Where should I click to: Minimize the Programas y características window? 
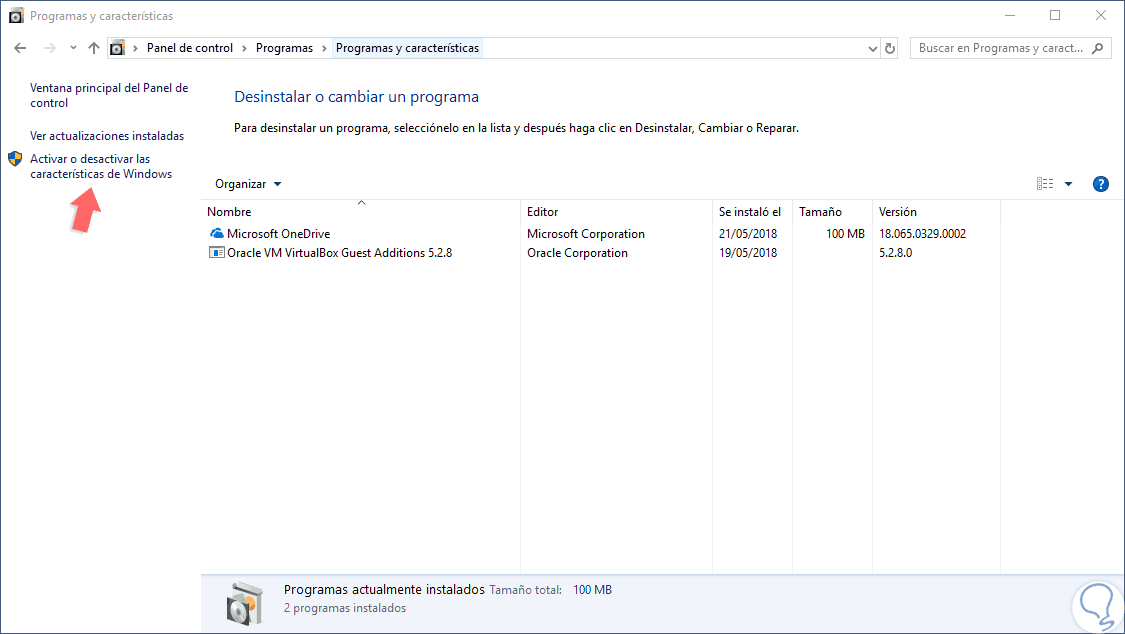click(x=1009, y=15)
